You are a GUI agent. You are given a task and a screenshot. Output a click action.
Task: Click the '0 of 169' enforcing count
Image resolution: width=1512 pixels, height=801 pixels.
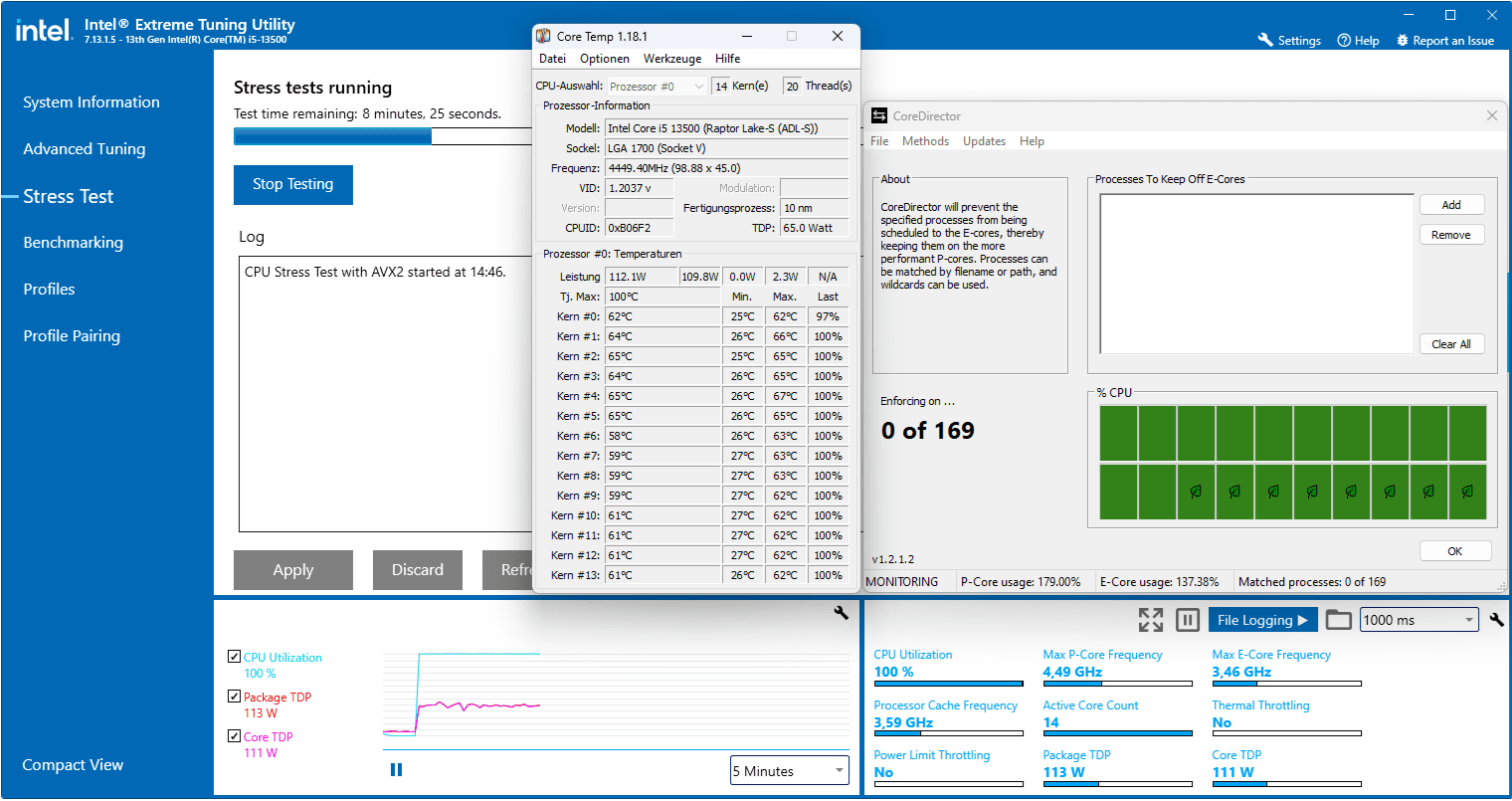pyautogui.click(x=928, y=431)
